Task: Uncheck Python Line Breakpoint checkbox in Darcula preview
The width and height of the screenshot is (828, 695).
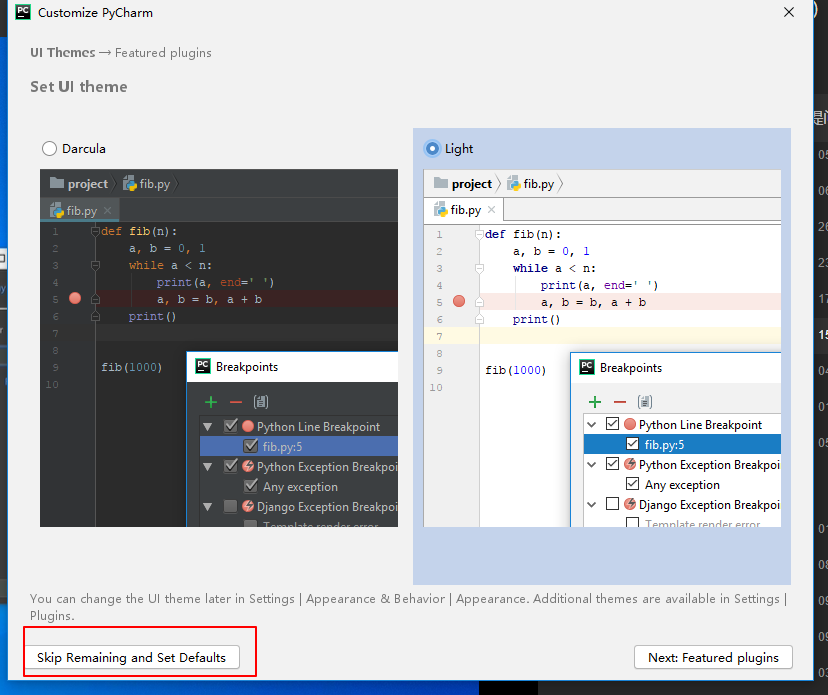Action: (231, 426)
